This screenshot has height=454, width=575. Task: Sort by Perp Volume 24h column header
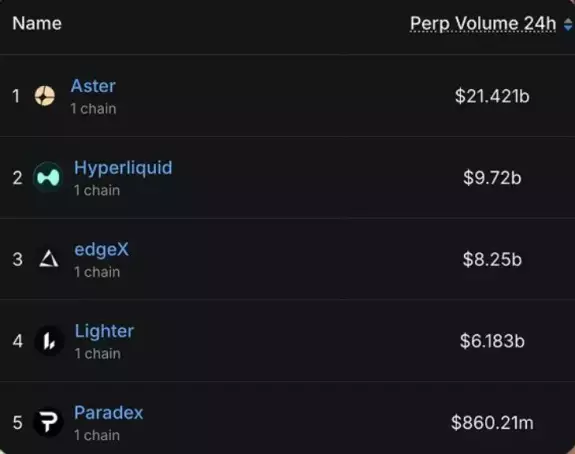pyautogui.click(x=483, y=24)
